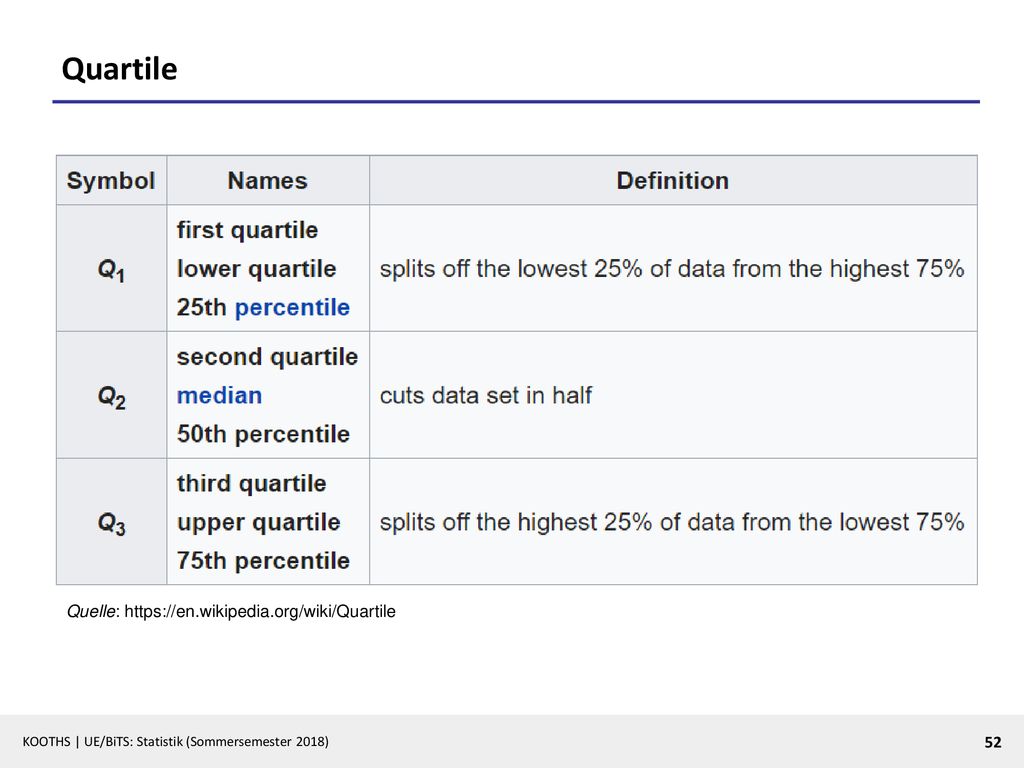Click the Q3 symbol cell
Image resolution: width=1024 pixels, height=768 pixels.
111,522
